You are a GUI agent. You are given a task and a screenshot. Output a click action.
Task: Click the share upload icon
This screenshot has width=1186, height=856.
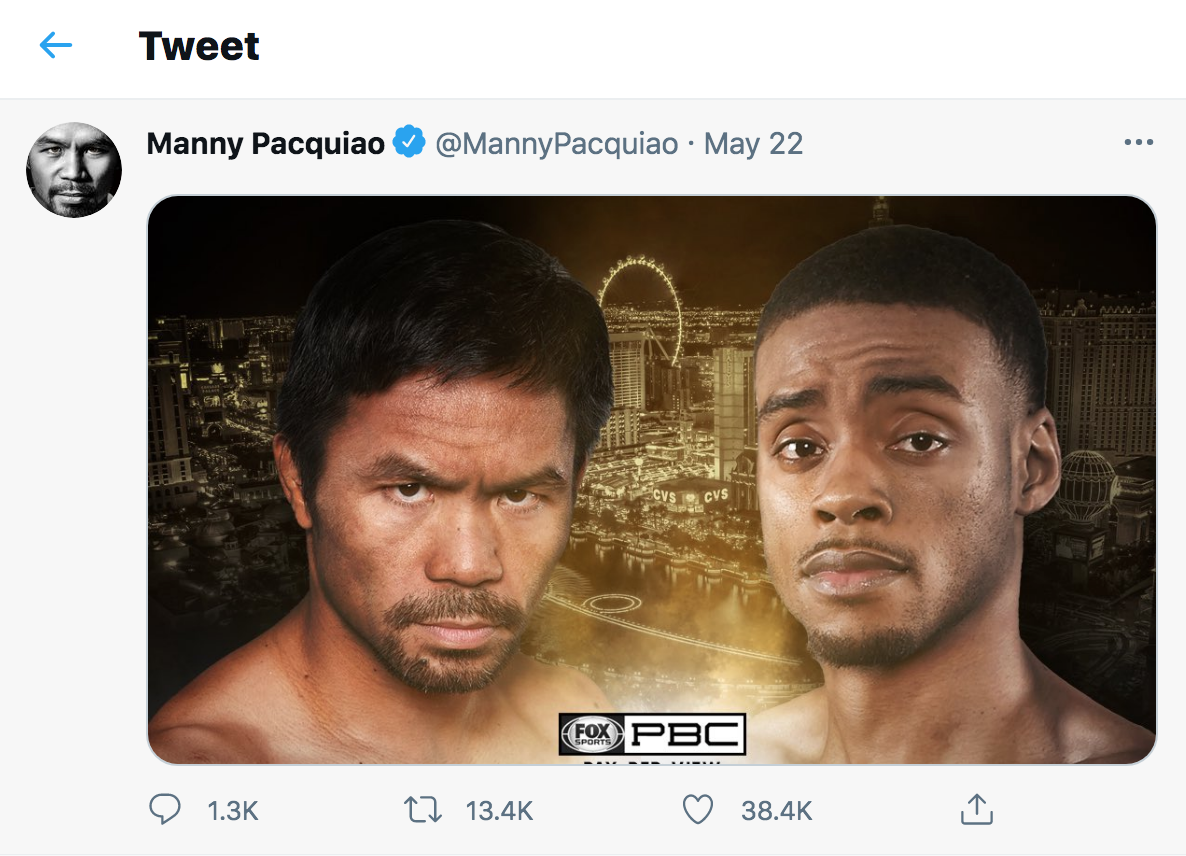point(975,809)
